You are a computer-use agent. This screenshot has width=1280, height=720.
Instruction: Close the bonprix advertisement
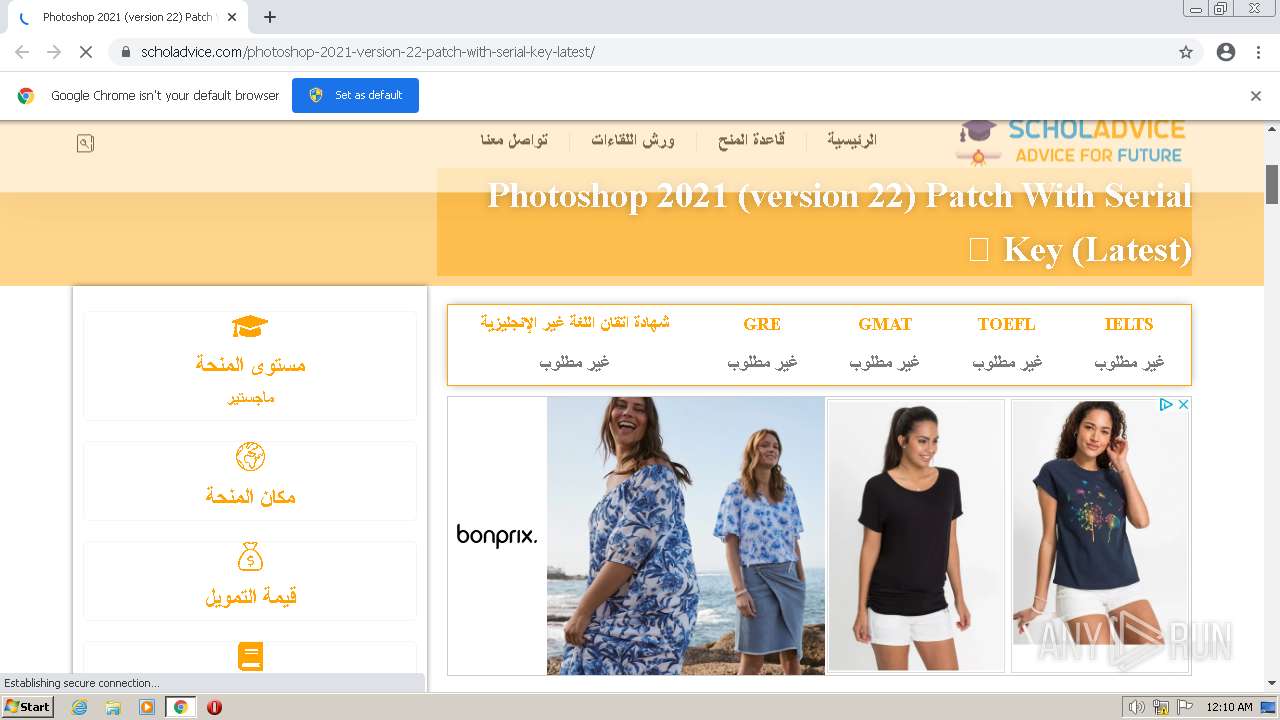[x=1183, y=405]
